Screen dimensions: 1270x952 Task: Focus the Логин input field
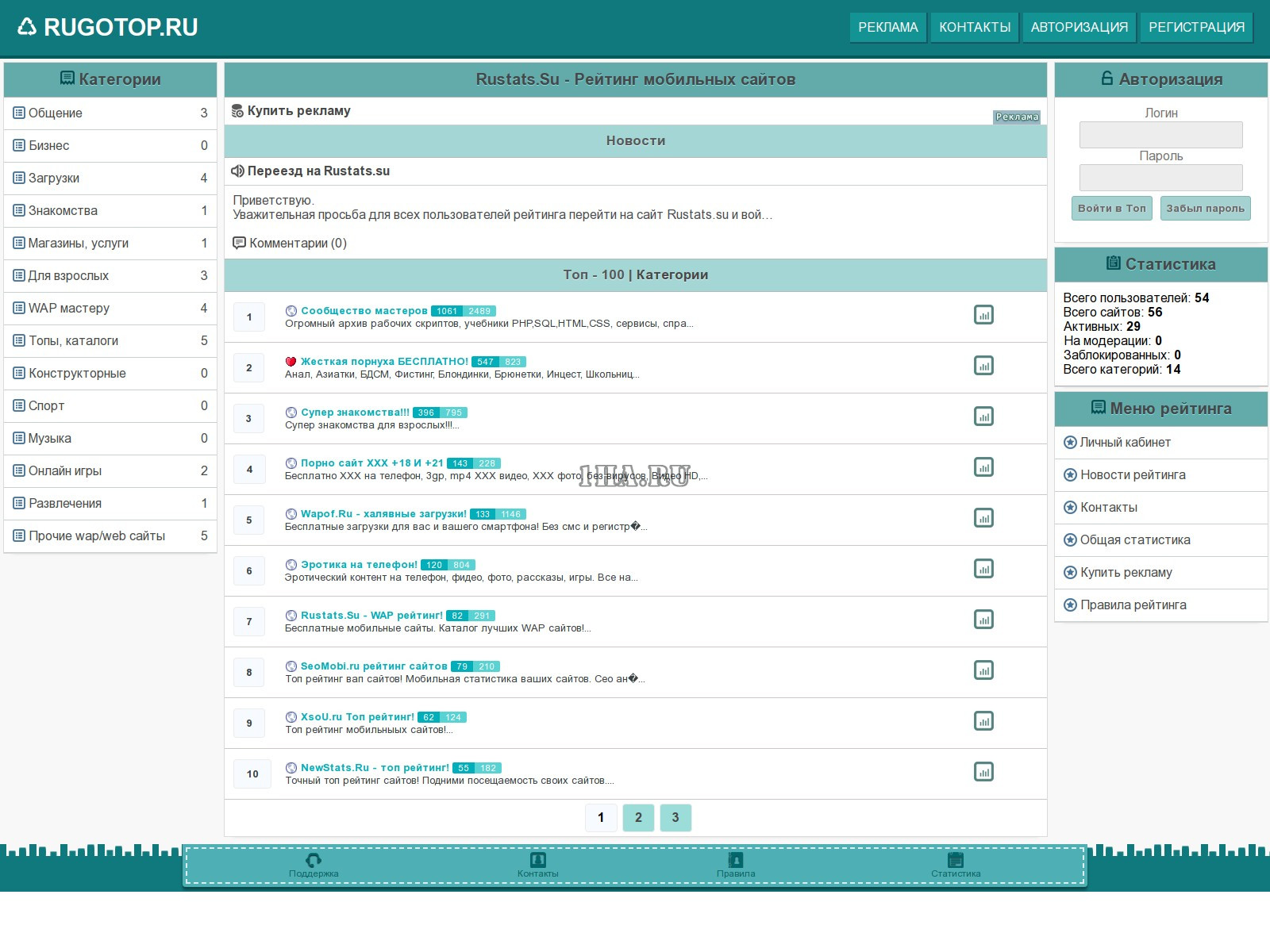1160,135
